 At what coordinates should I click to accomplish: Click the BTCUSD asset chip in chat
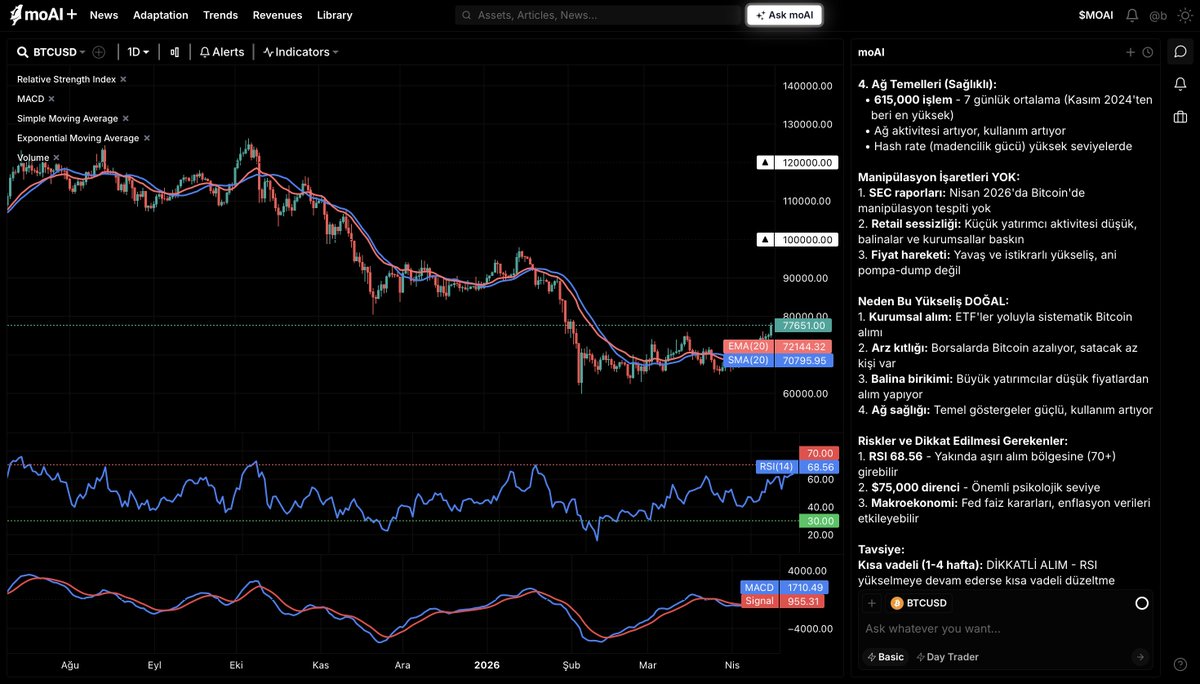(919, 603)
